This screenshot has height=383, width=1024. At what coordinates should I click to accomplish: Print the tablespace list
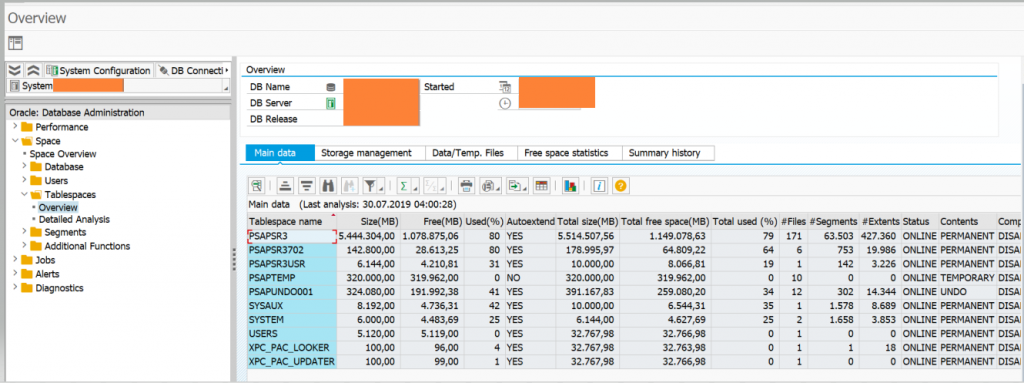(466, 186)
